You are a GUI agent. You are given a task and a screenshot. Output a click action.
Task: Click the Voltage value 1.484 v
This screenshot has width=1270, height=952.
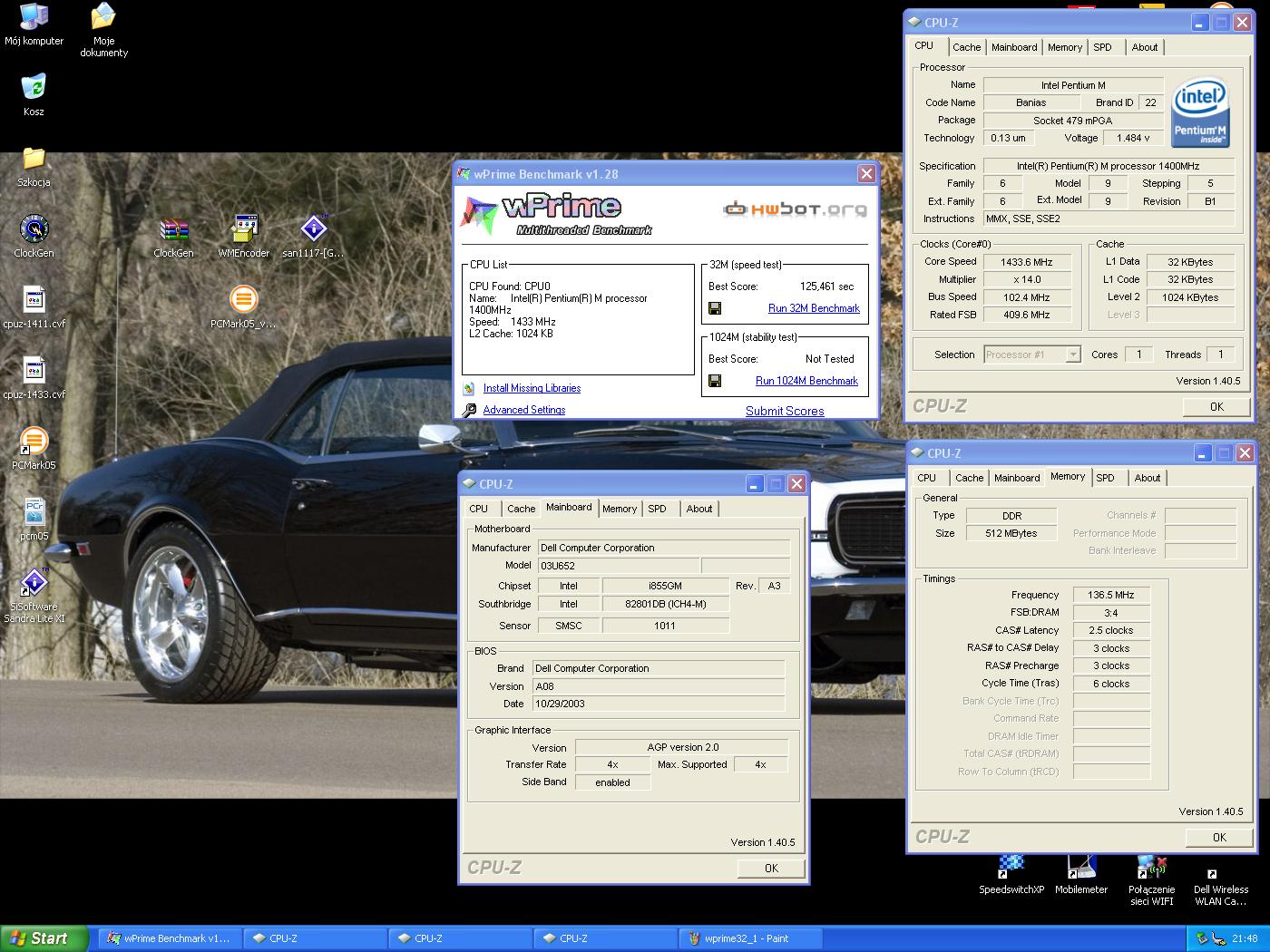coord(1133,138)
